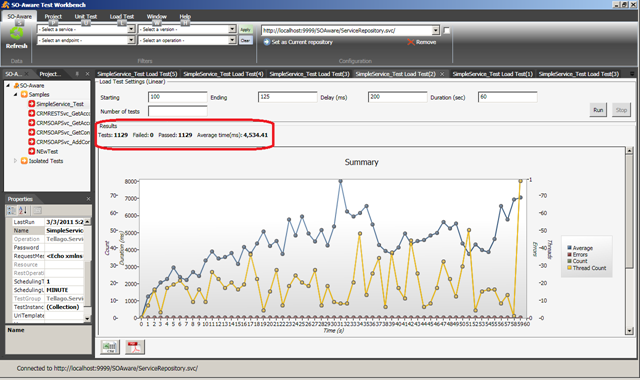Select the CRMRESTSvc_GetAcc tree item
The width and height of the screenshot is (640, 380).
point(63,113)
